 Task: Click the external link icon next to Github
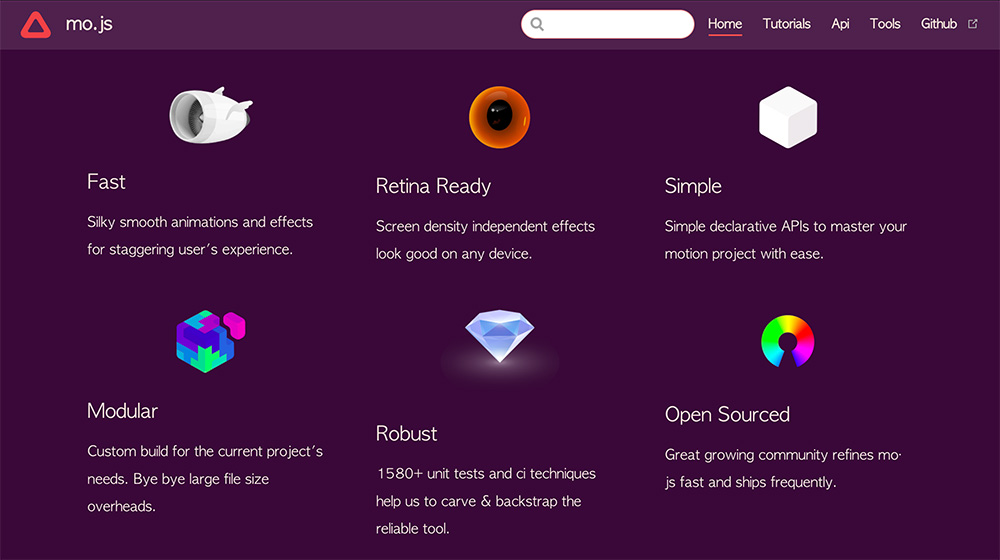coord(973,24)
